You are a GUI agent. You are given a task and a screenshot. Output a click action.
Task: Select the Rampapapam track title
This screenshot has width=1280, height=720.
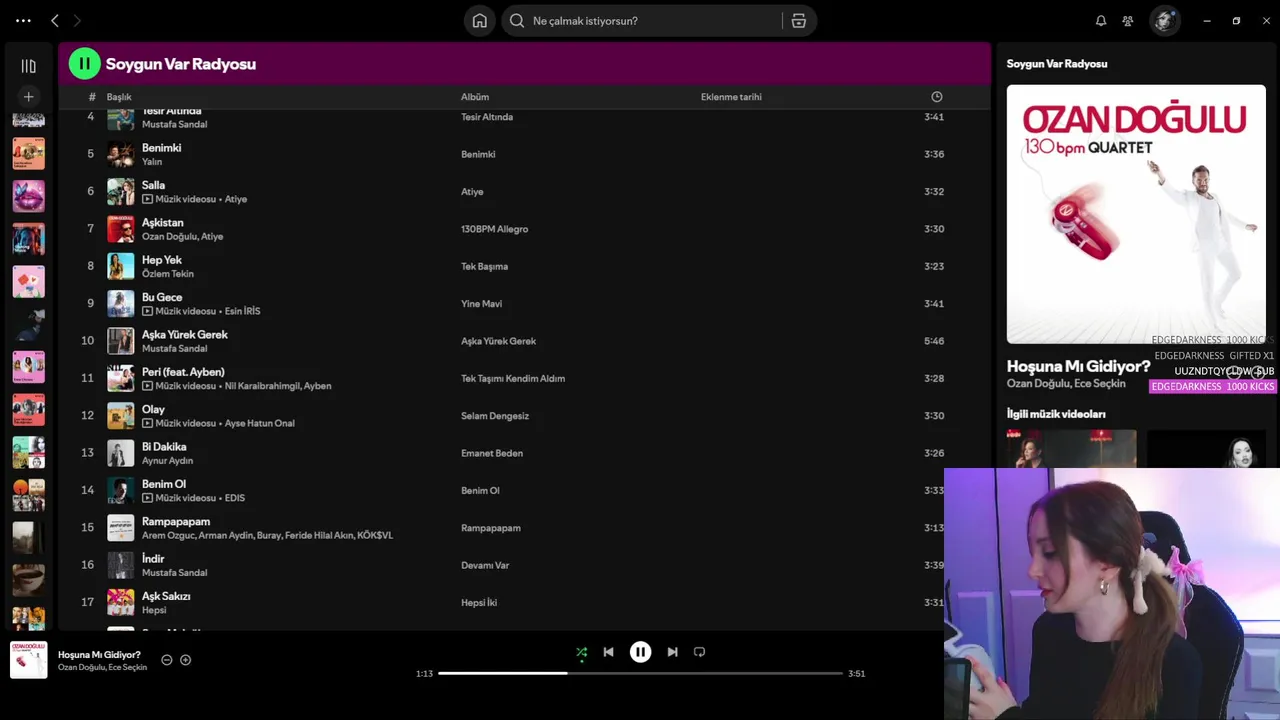176,521
